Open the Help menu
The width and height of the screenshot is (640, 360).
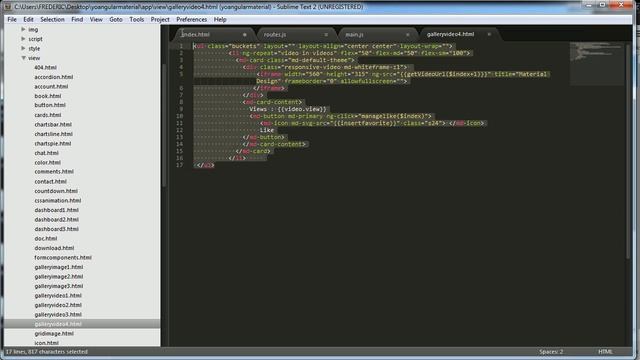[x=220, y=19]
